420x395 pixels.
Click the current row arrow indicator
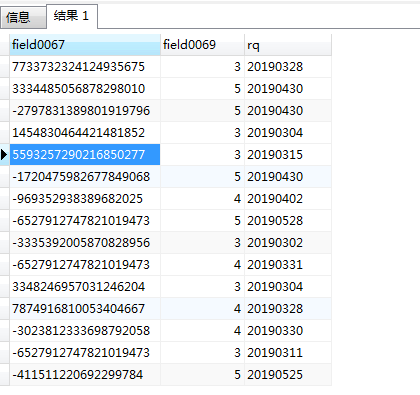point(4,155)
